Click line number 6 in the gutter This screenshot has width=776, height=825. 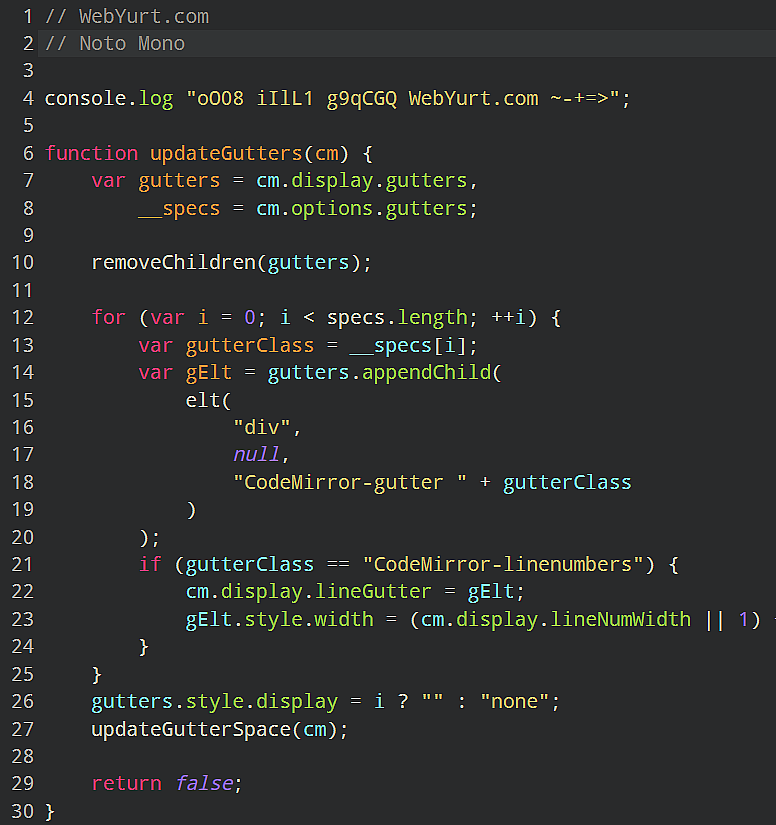point(28,153)
